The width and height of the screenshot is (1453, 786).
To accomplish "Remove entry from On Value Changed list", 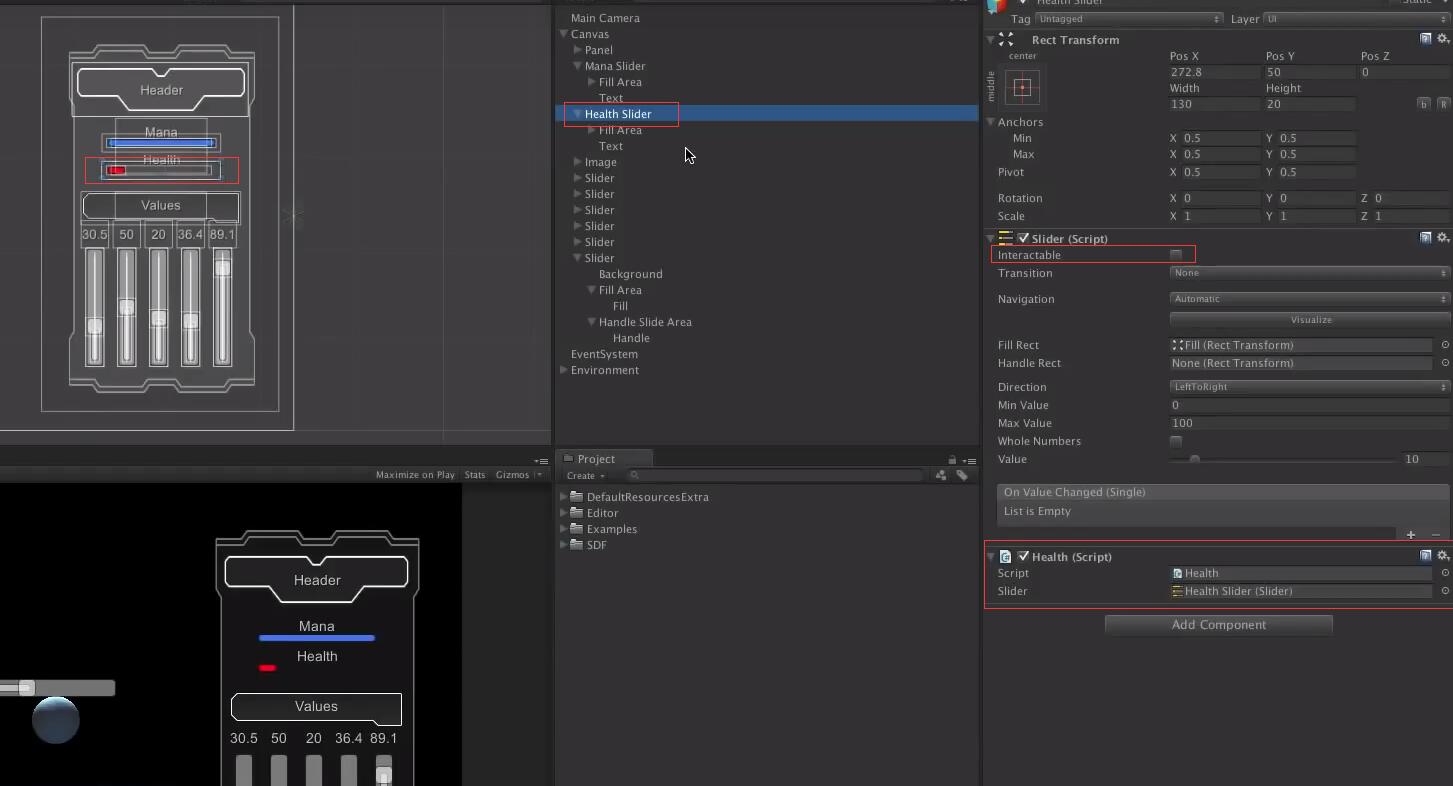I will (x=1436, y=535).
